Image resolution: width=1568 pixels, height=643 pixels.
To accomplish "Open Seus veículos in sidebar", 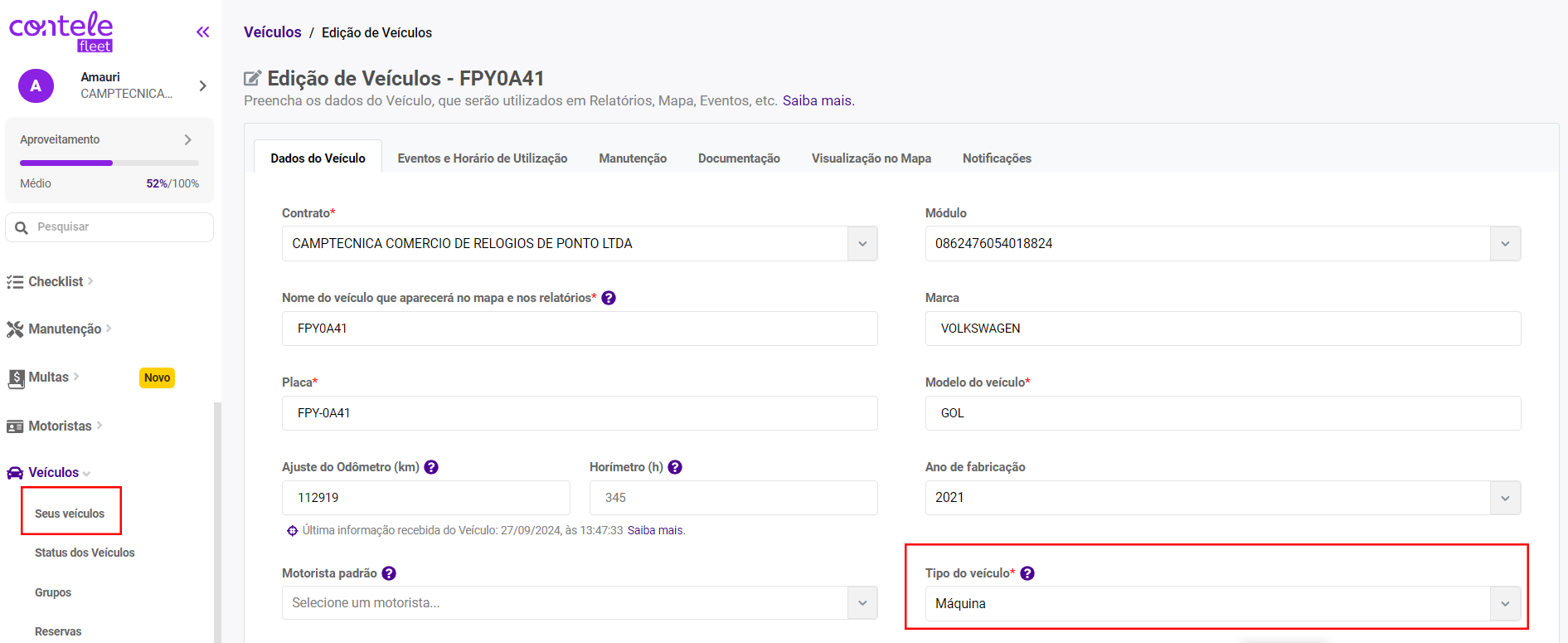I will tap(70, 514).
